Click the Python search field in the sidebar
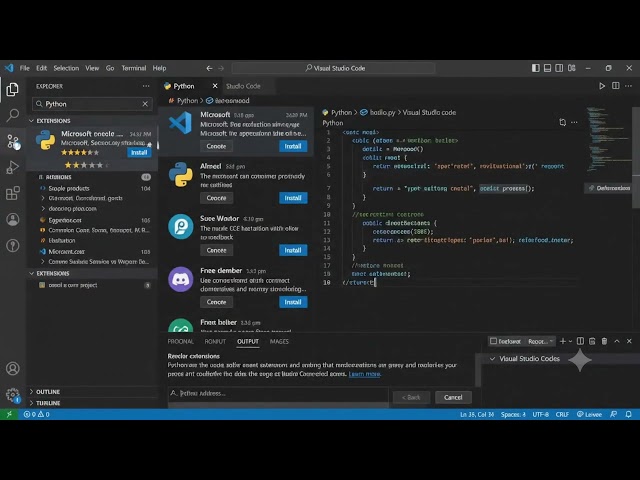 [x=92, y=104]
